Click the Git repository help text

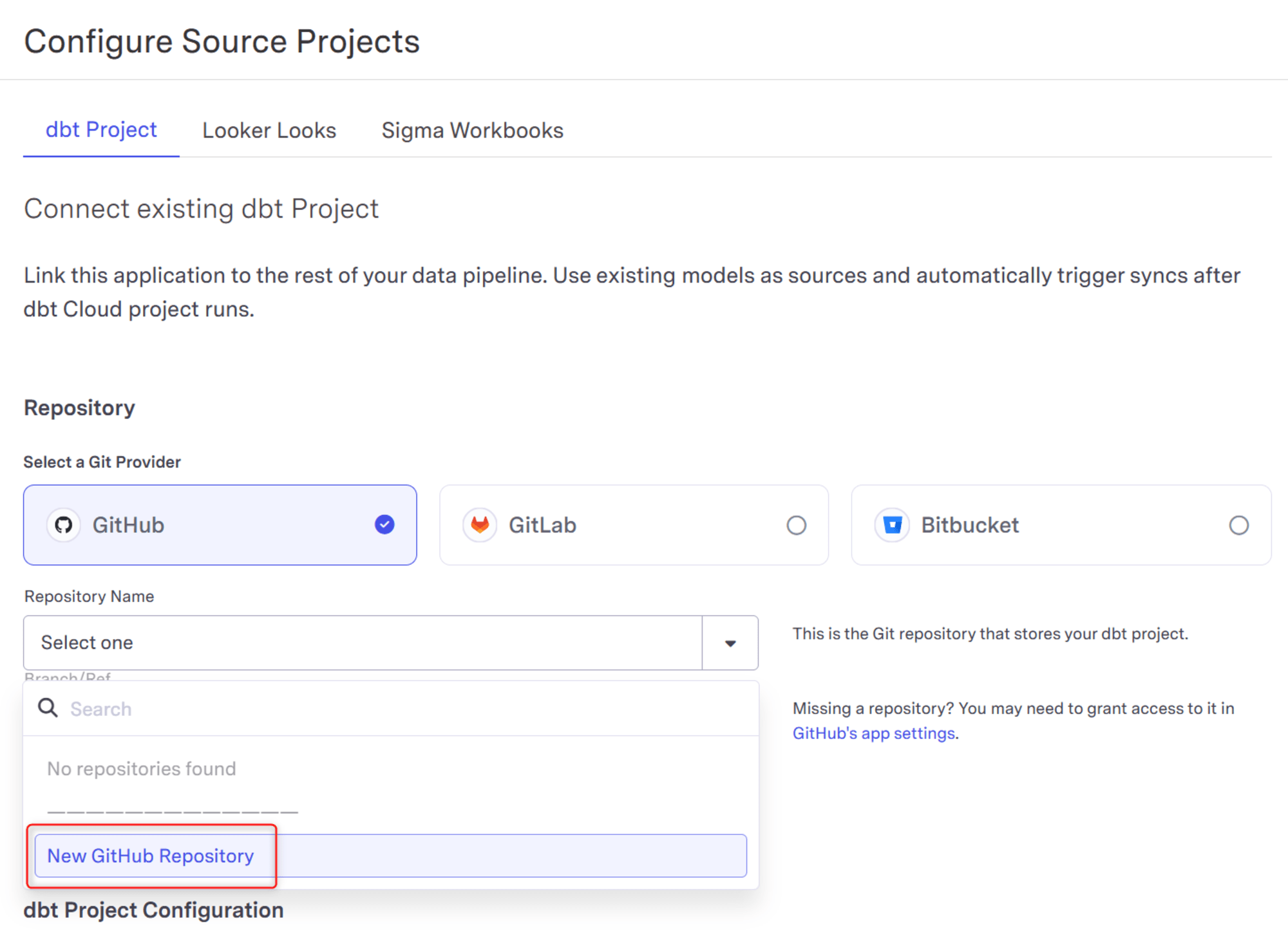pos(990,634)
